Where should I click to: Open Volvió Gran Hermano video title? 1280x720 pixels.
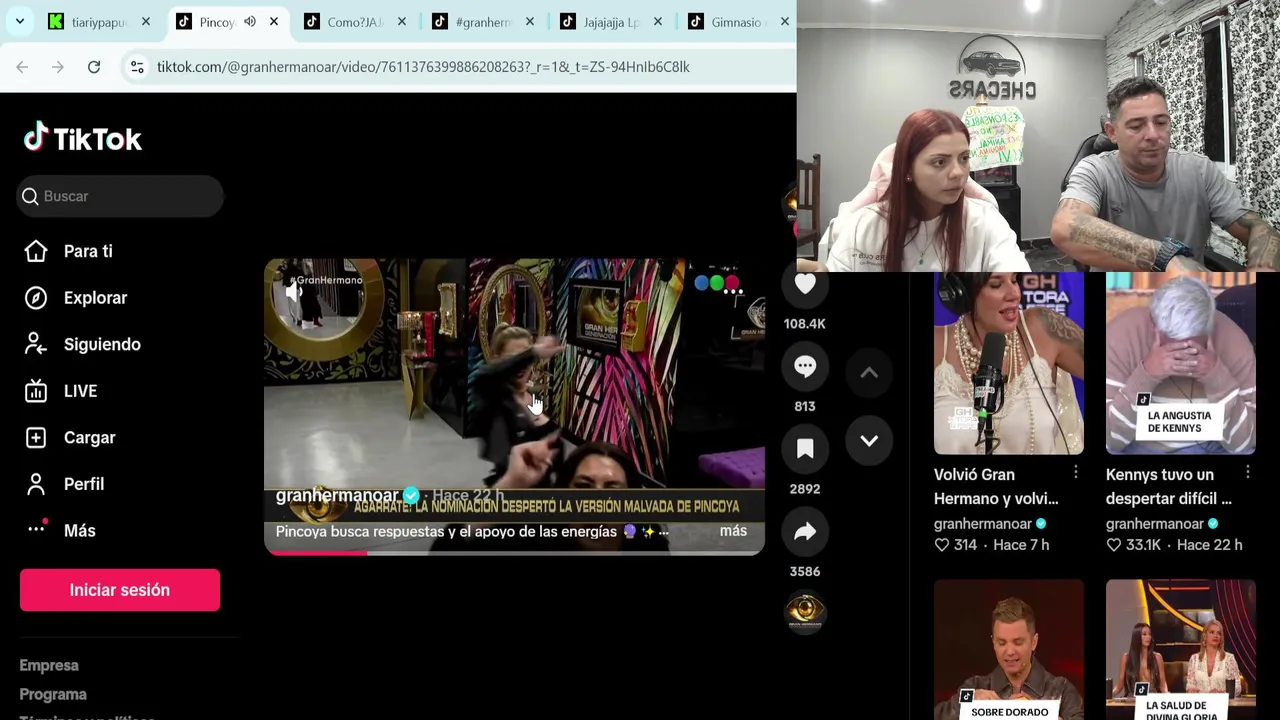pos(996,487)
